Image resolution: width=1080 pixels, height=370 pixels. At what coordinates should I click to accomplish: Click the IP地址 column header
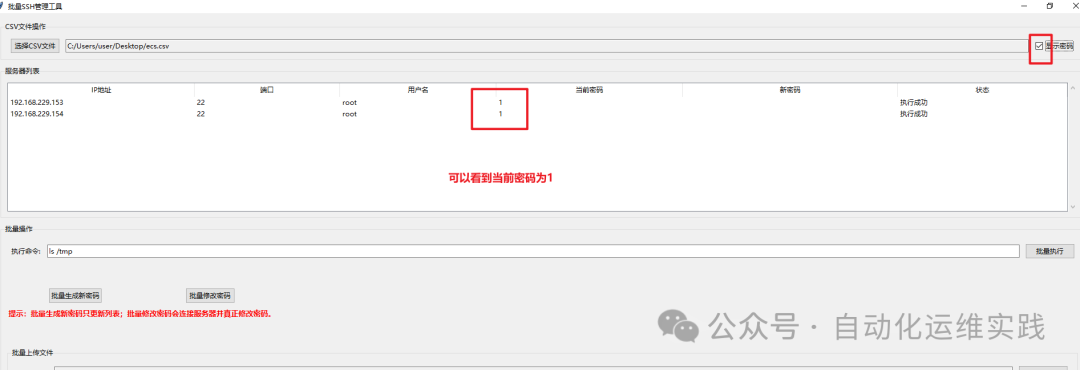(x=101, y=90)
